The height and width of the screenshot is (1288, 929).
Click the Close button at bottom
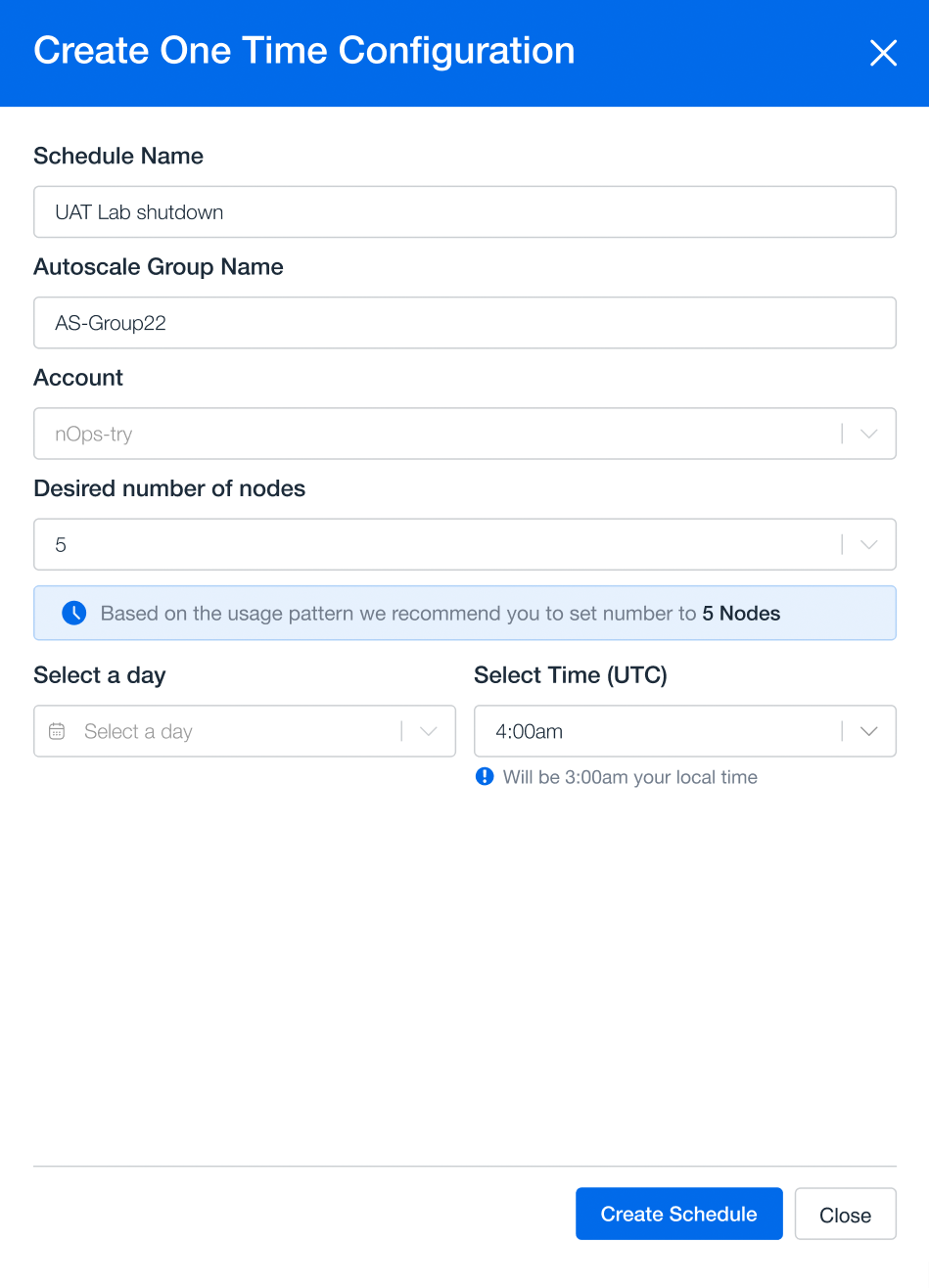coord(846,1214)
